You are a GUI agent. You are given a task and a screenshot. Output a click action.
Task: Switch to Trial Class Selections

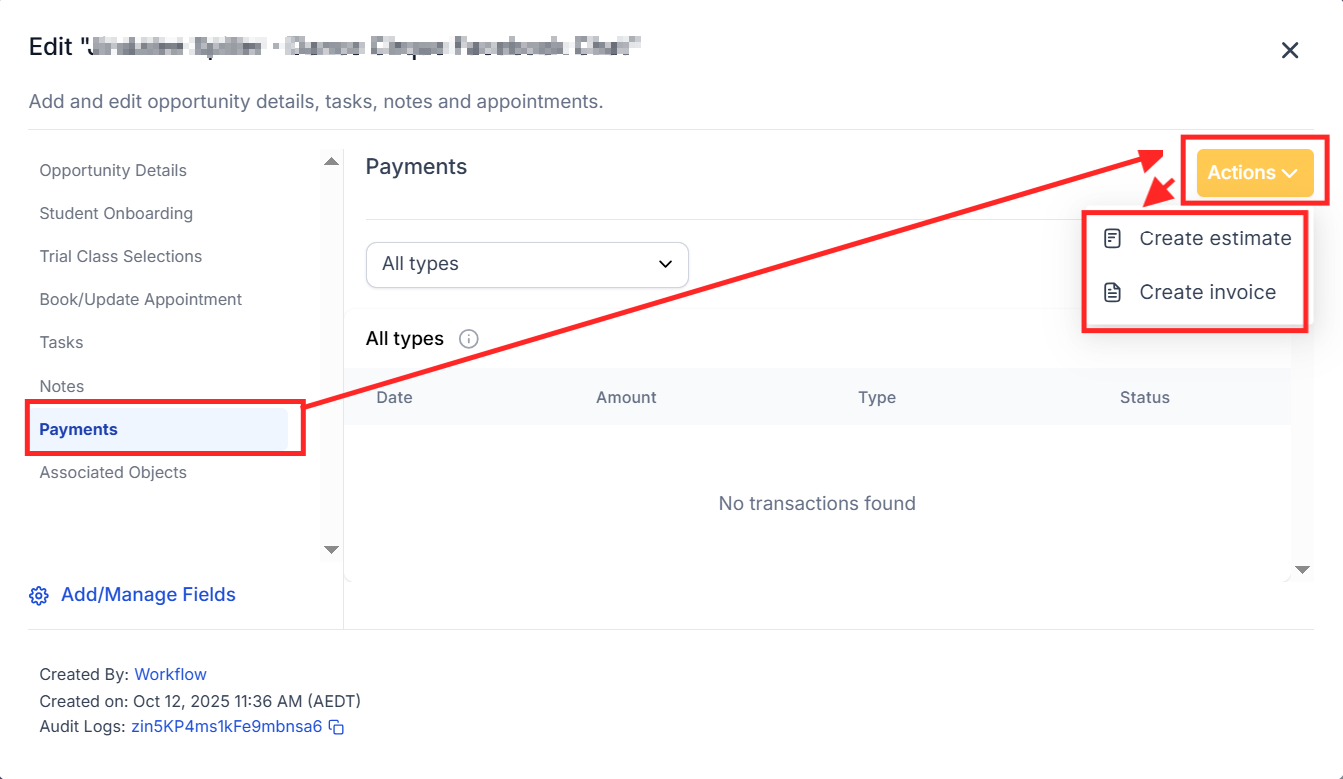tap(121, 256)
